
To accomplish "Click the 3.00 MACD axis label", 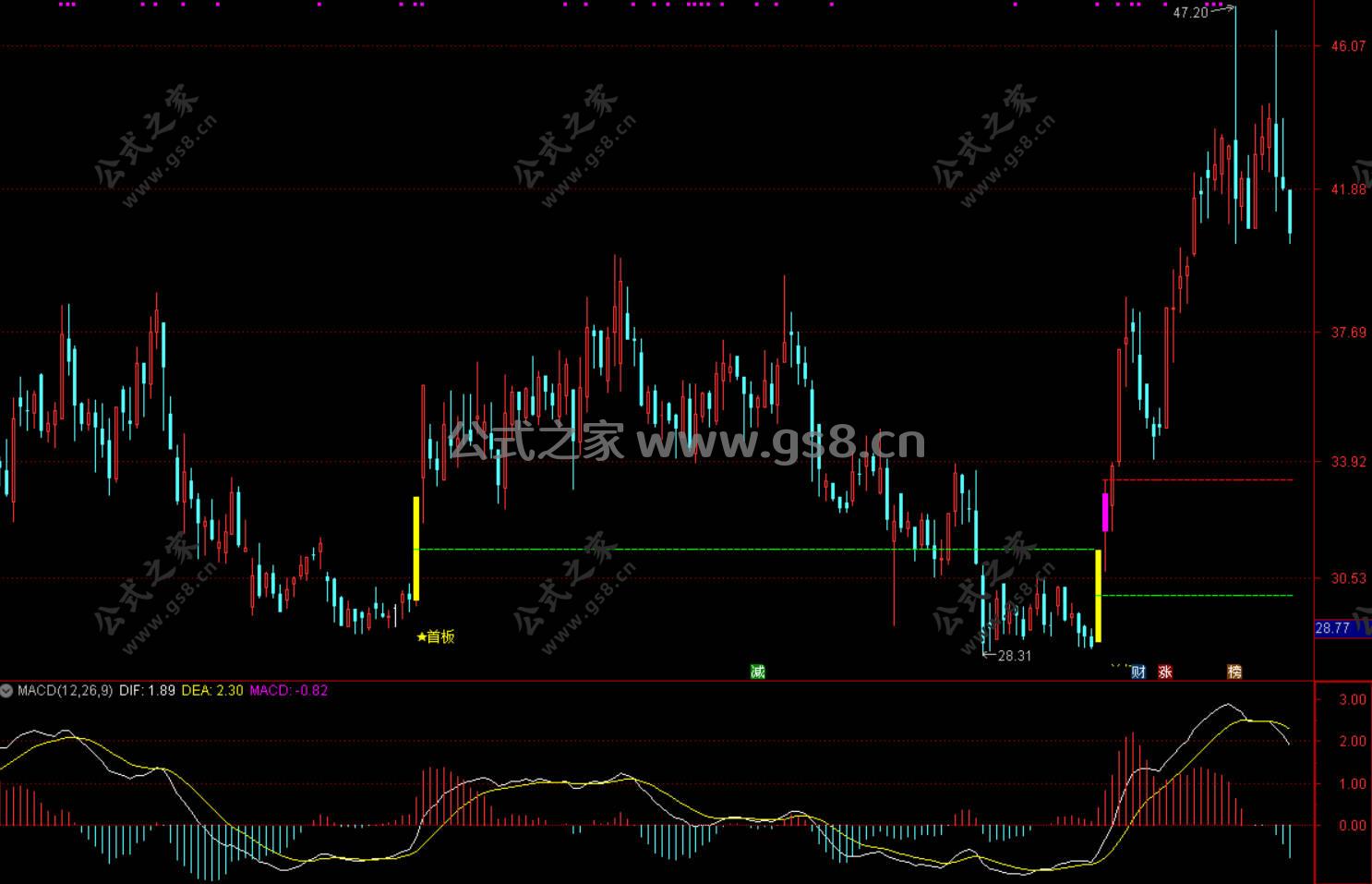I will tap(1353, 699).
